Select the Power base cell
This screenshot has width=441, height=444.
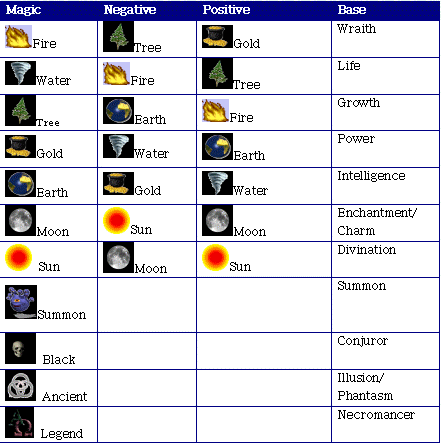(x=385, y=149)
